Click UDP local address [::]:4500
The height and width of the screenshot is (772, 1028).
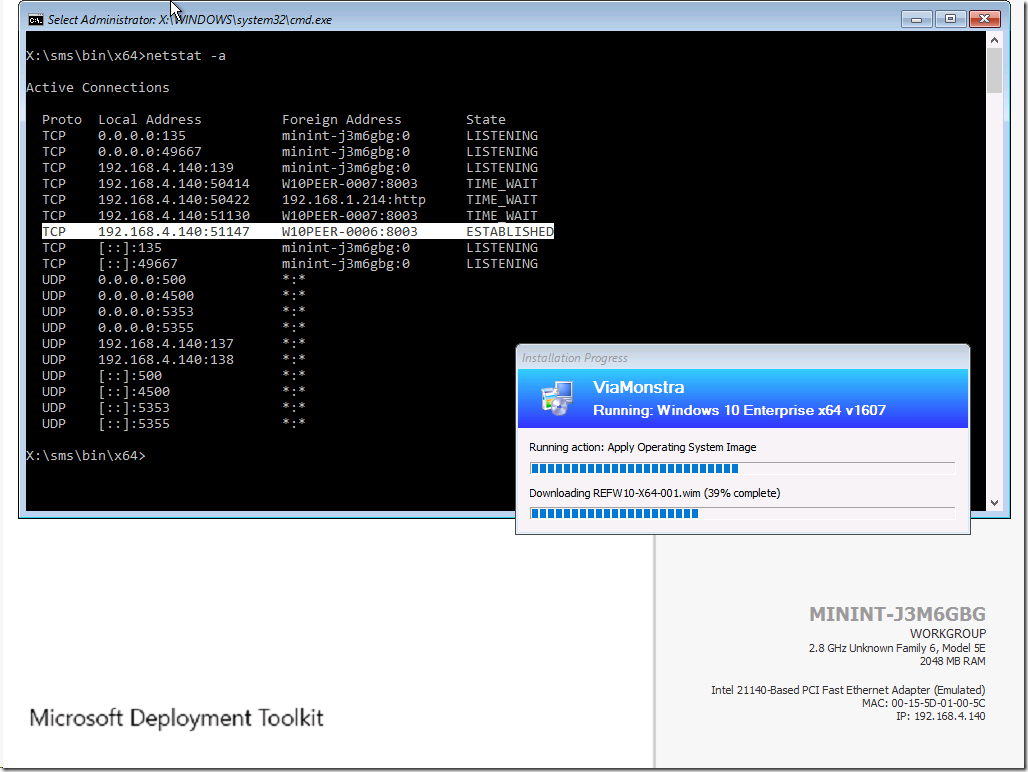(x=134, y=392)
